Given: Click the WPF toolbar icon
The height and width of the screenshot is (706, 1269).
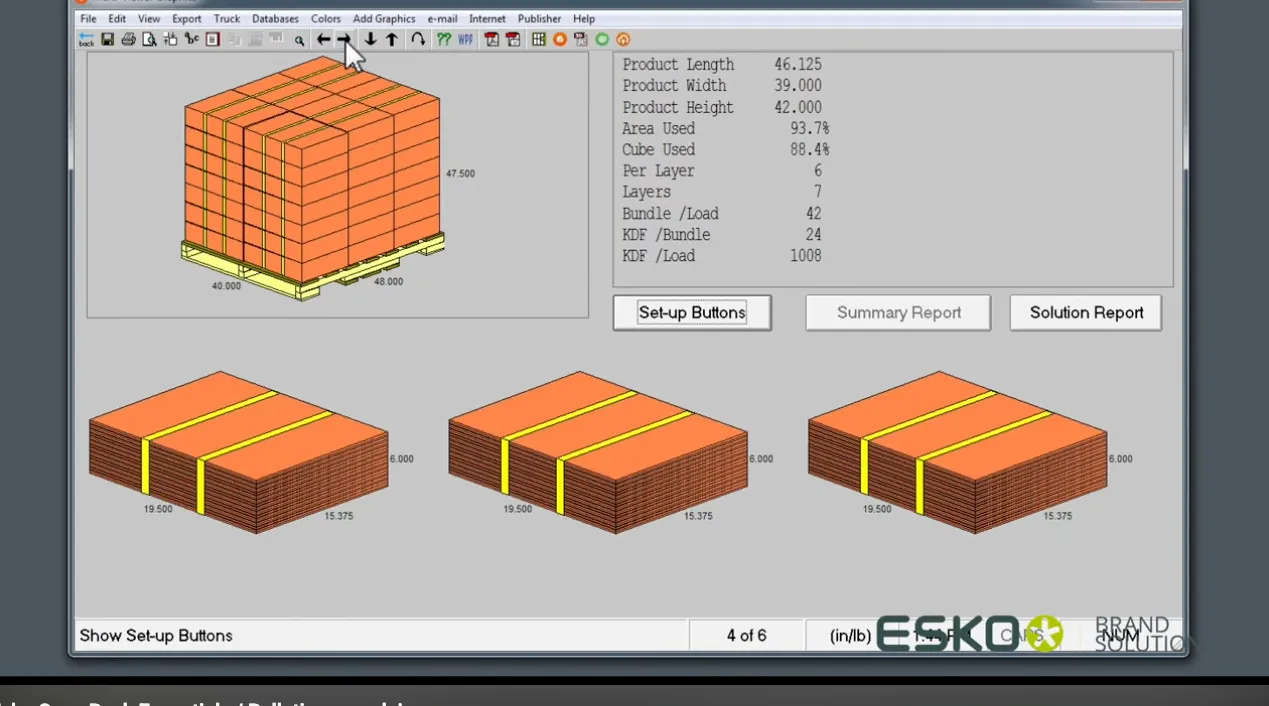Looking at the screenshot, I should coord(466,40).
